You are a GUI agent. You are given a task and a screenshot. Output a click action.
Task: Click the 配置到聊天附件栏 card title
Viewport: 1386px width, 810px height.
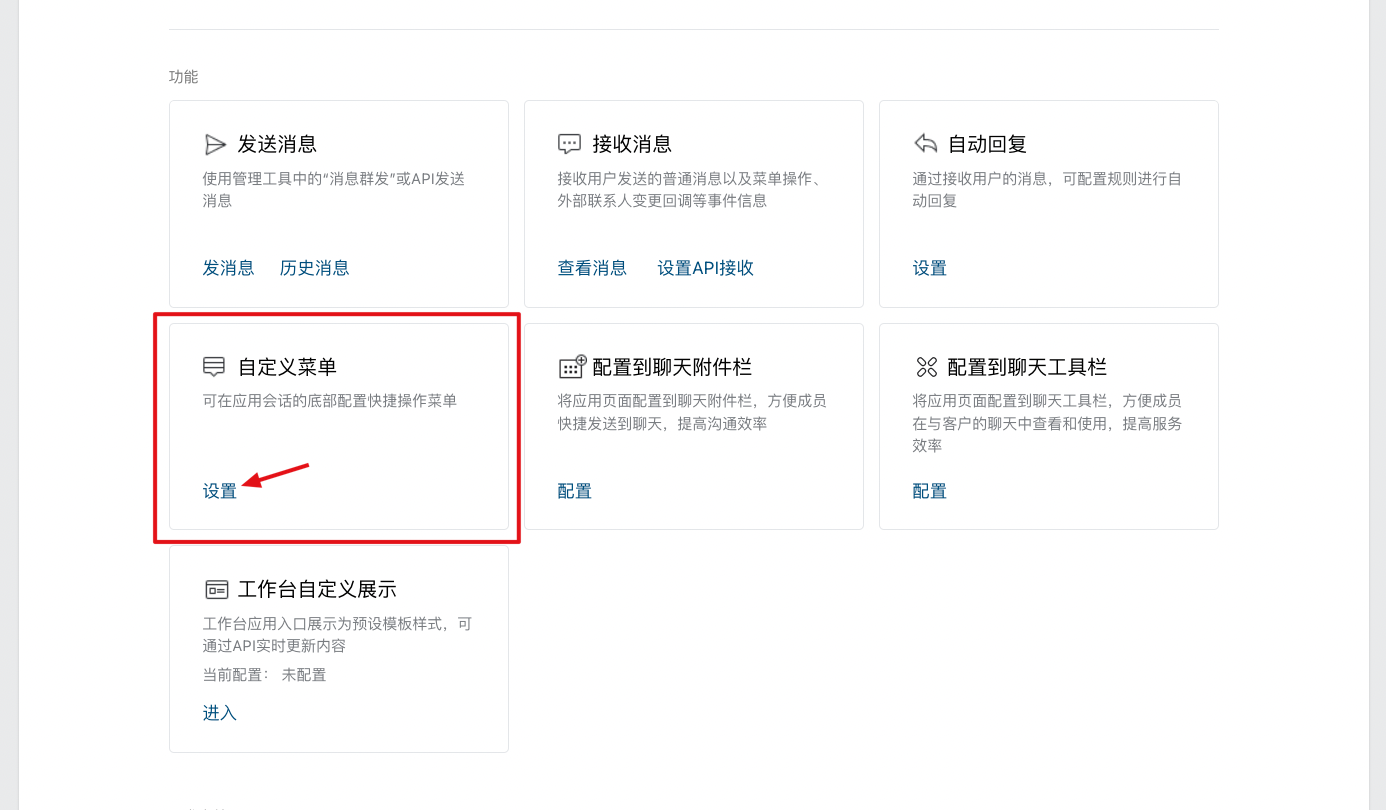(x=672, y=367)
